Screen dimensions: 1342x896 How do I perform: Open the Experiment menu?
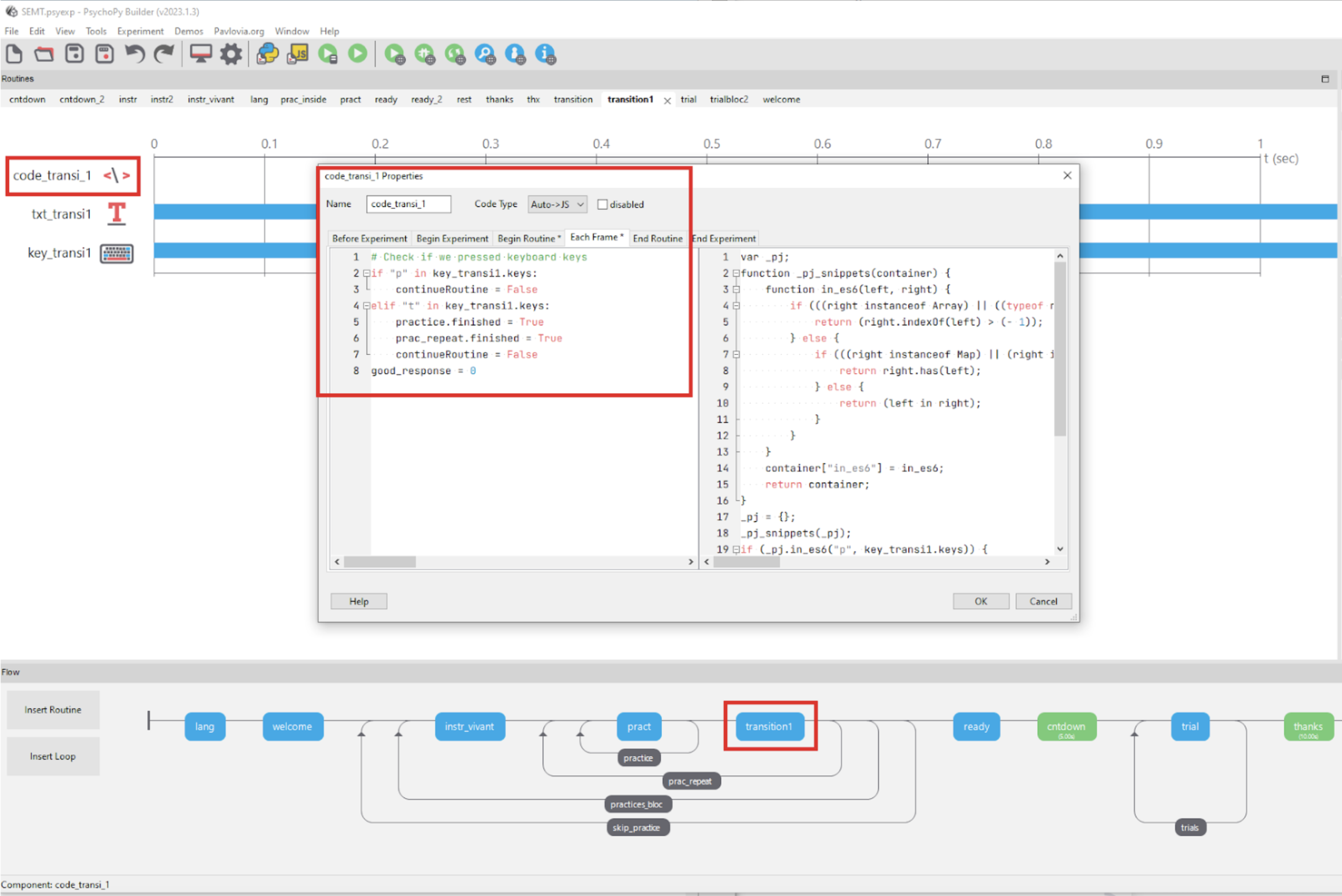140,31
